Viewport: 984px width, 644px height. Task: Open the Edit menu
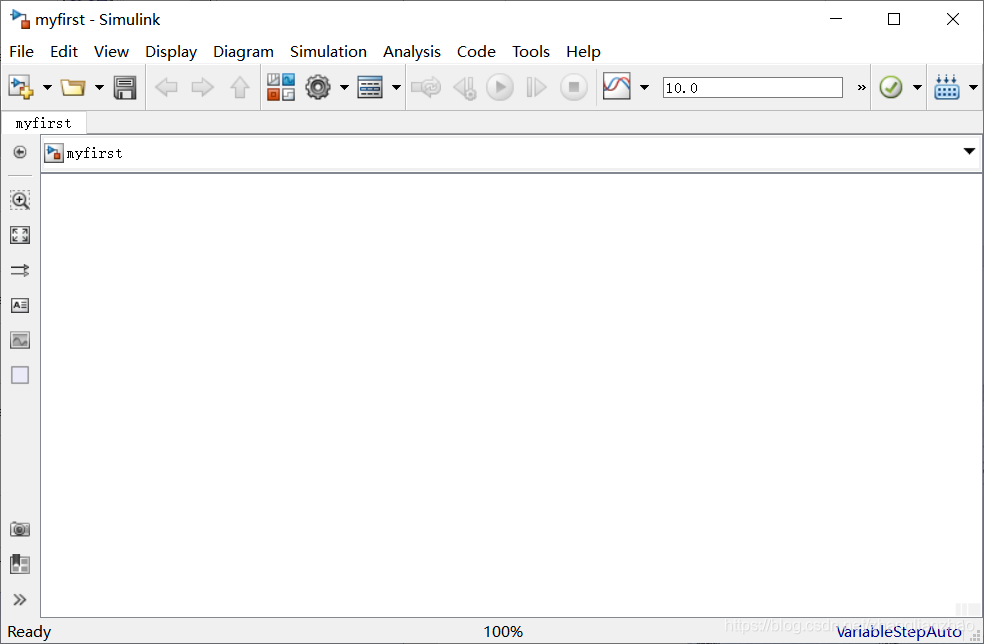point(64,51)
